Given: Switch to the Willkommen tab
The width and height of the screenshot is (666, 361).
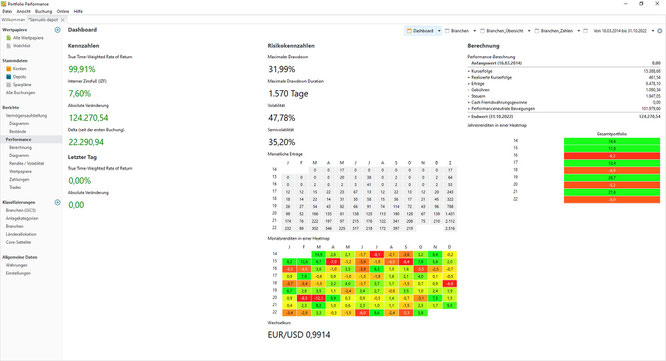Looking at the screenshot, I should (13, 20).
